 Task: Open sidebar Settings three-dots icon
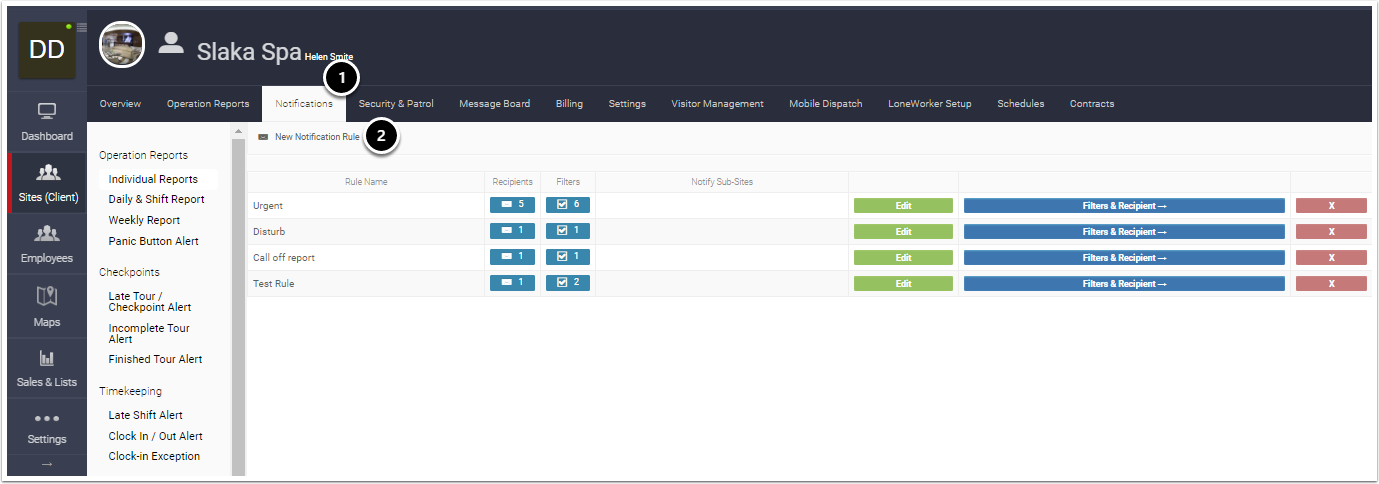point(47,418)
